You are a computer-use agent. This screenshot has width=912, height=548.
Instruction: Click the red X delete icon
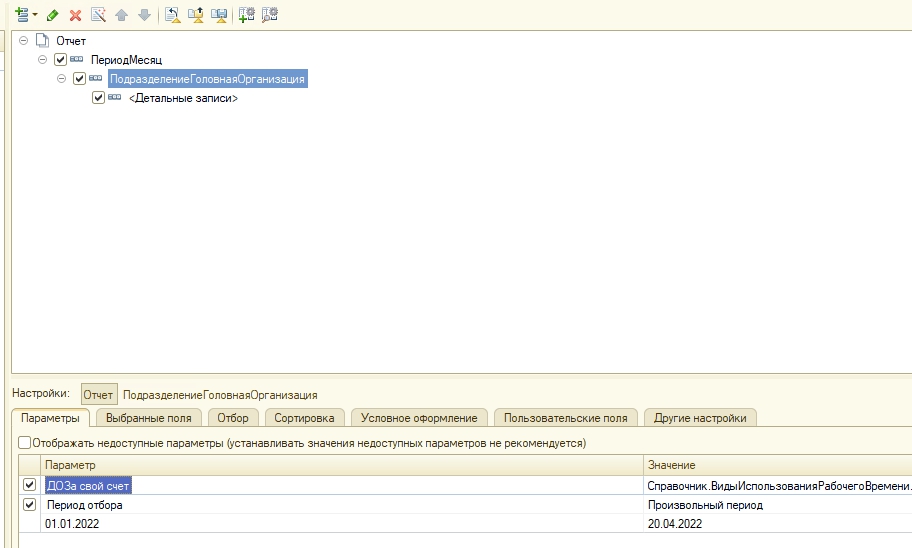click(75, 15)
